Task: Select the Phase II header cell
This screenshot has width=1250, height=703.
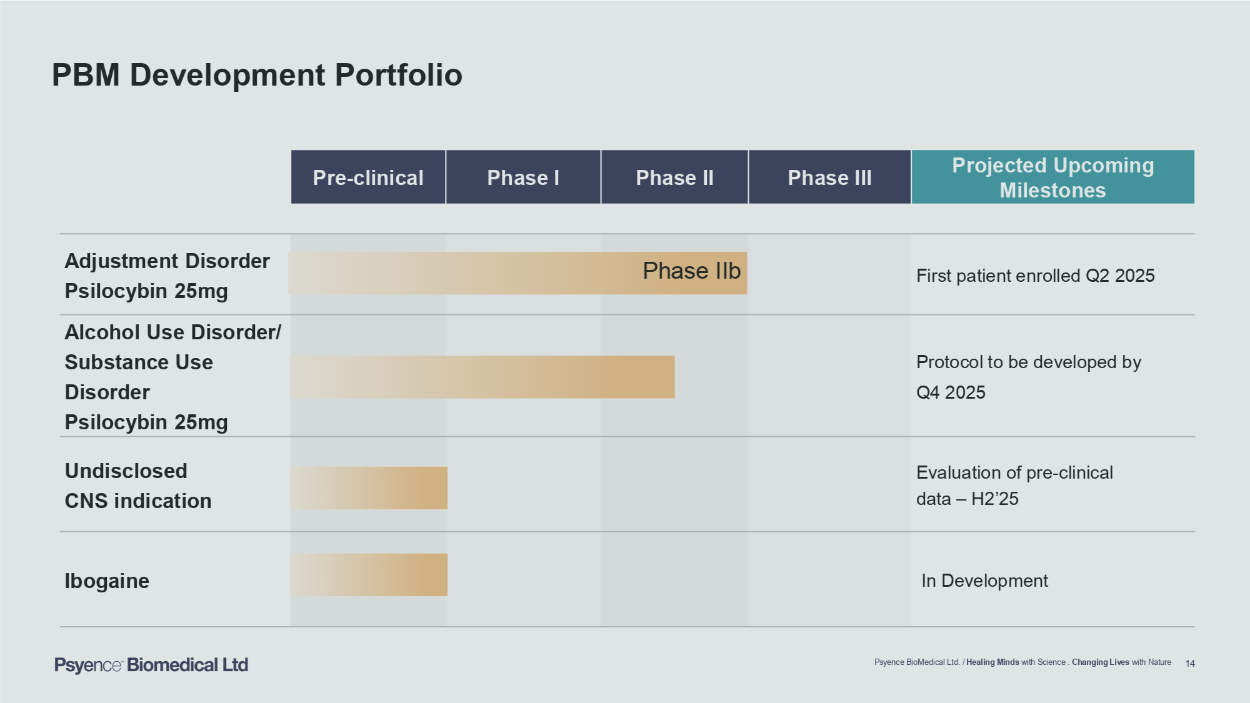Action: 675,178
